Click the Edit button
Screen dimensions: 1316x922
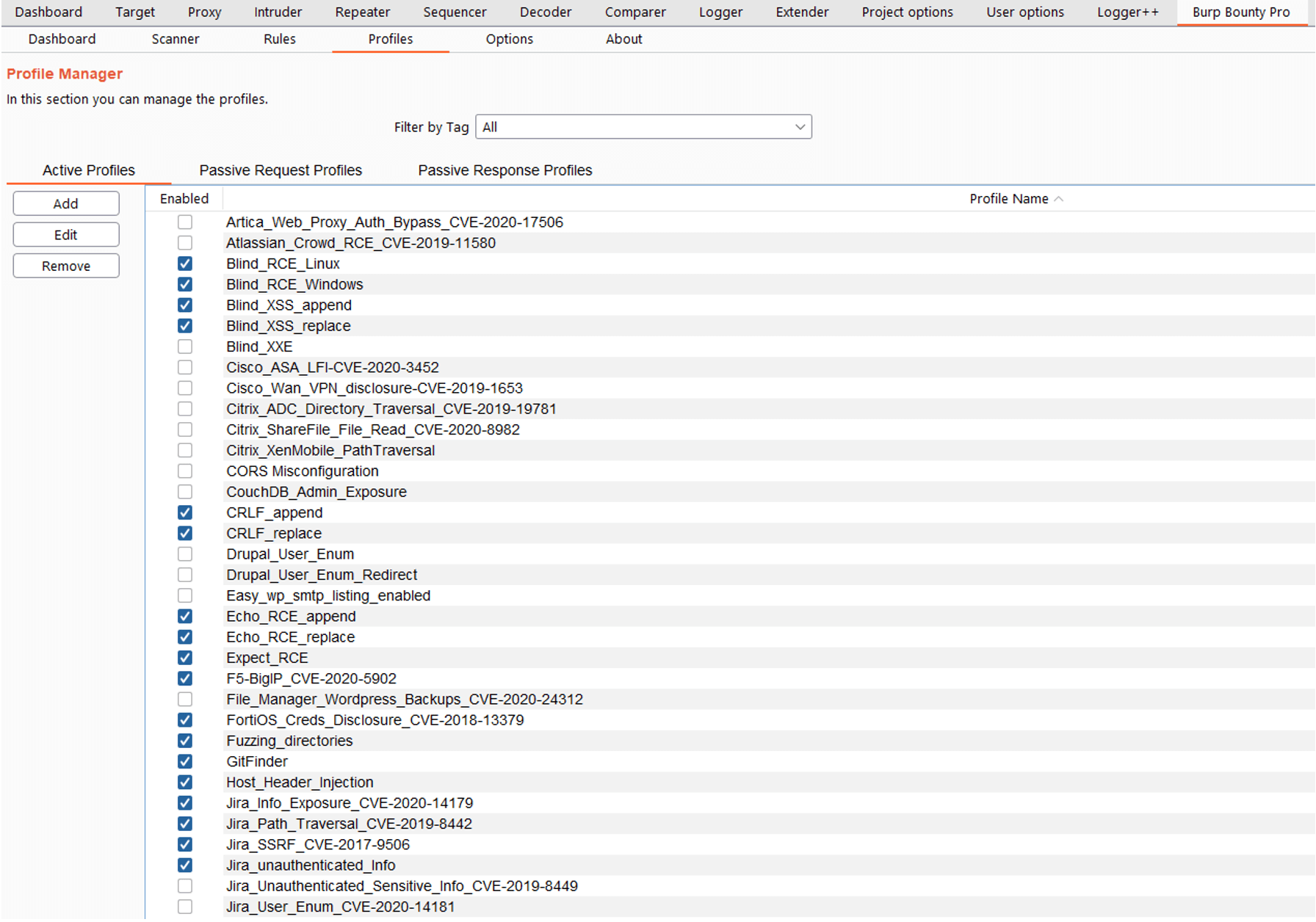pyautogui.click(x=65, y=234)
